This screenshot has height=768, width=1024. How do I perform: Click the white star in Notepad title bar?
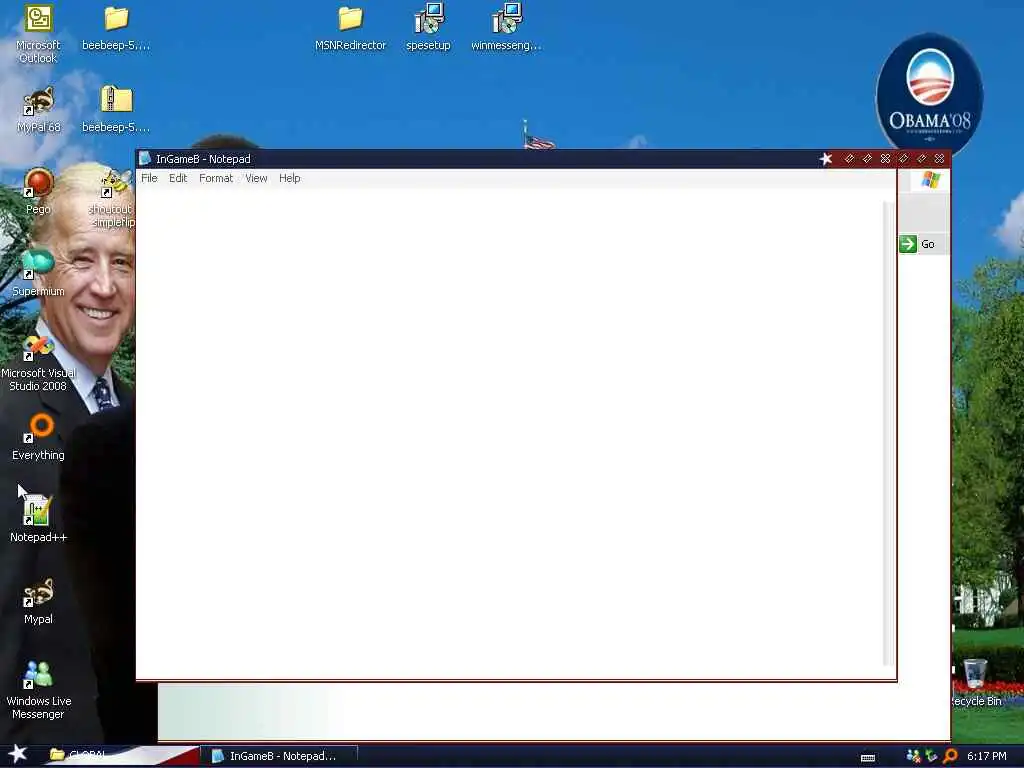[826, 159]
